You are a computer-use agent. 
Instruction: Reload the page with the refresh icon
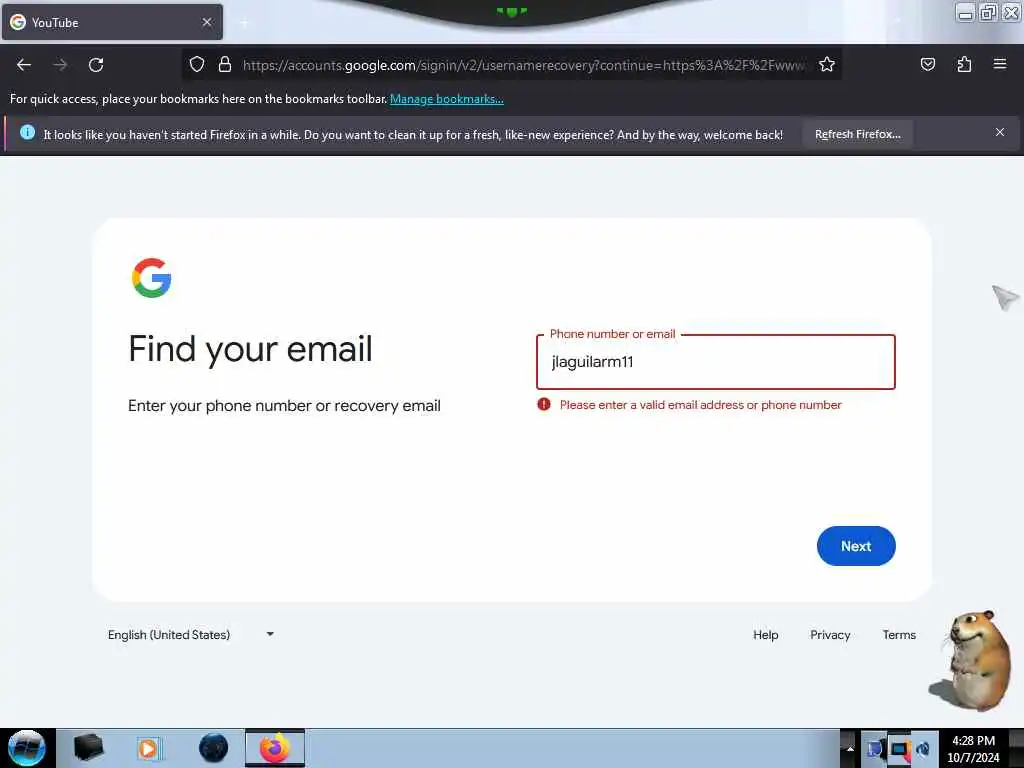(x=96, y=65)
